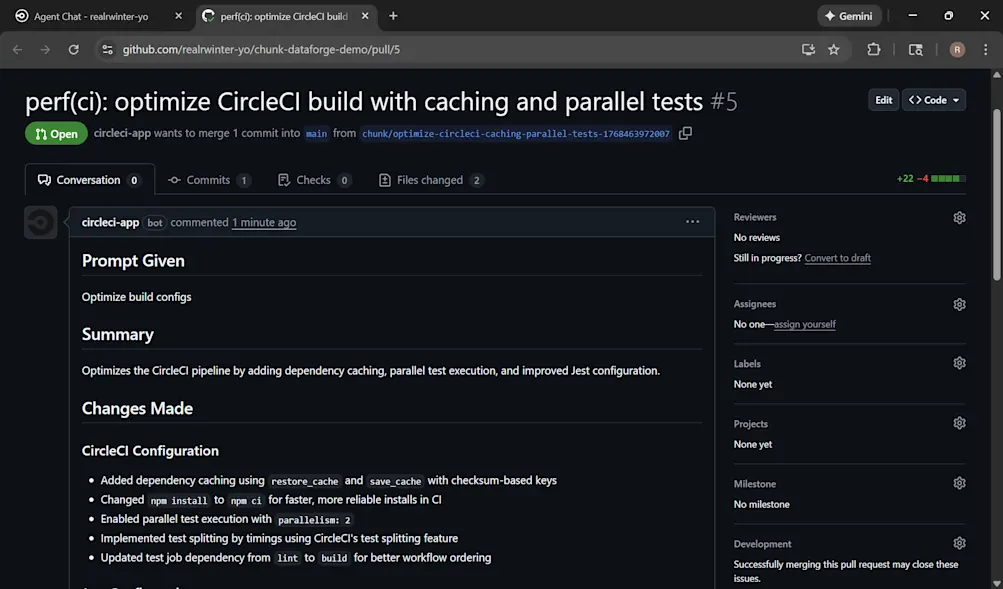Open the Milestone gear settings
This screenshot has width=1003, height=589.
point(959,483)
